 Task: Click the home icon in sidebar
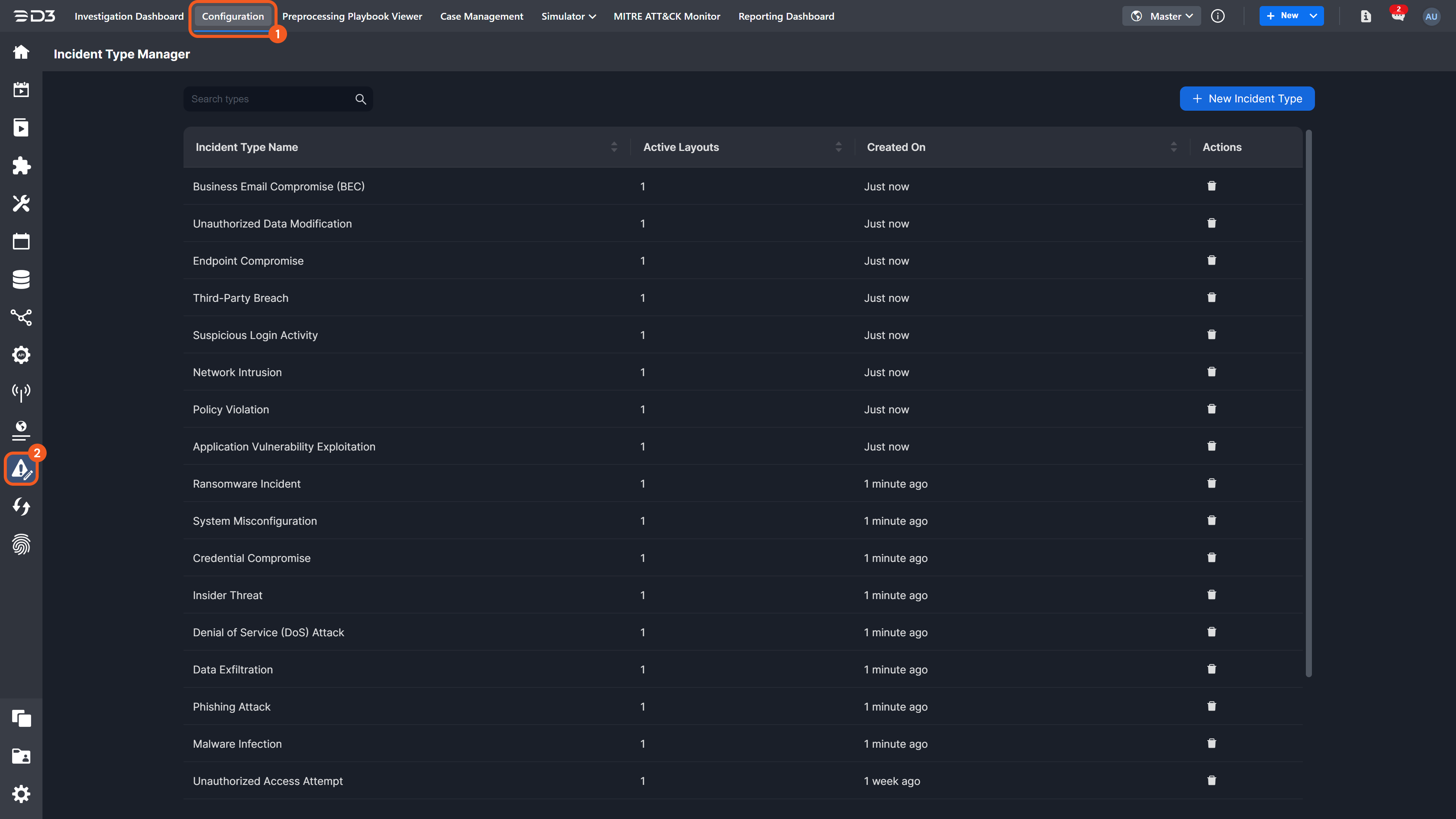click(x=21, y=52)
